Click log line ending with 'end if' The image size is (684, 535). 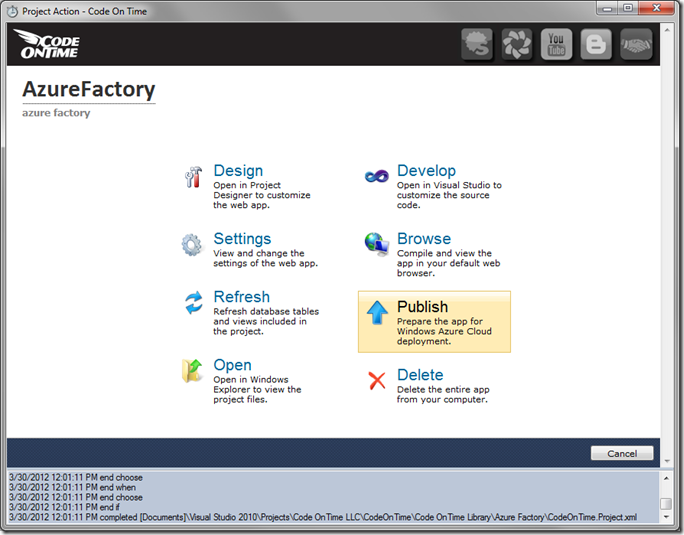[64, 507]
